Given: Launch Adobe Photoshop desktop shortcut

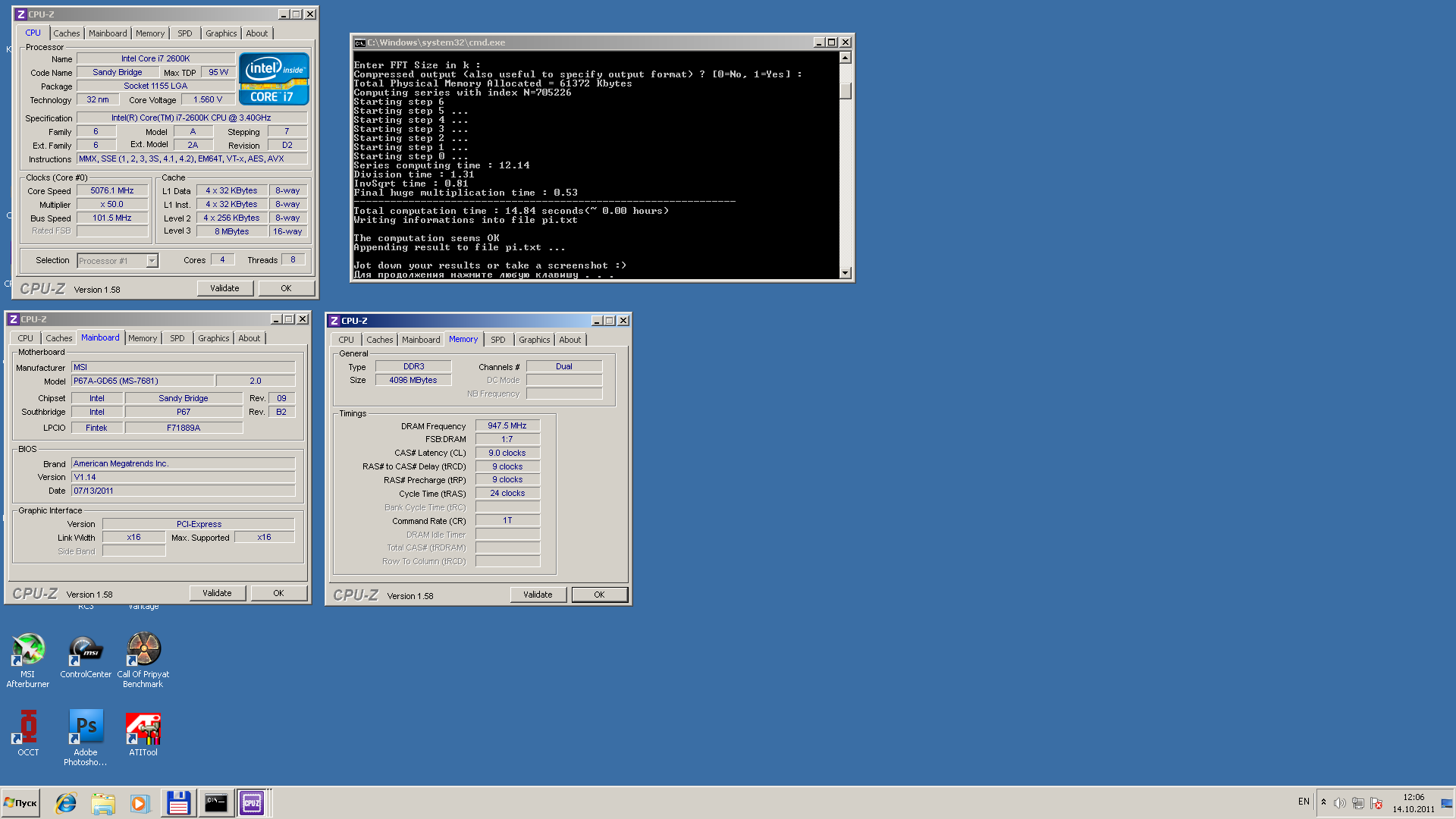Looking at the screenshot, I should pyautogui.click(x=86, y=738).
